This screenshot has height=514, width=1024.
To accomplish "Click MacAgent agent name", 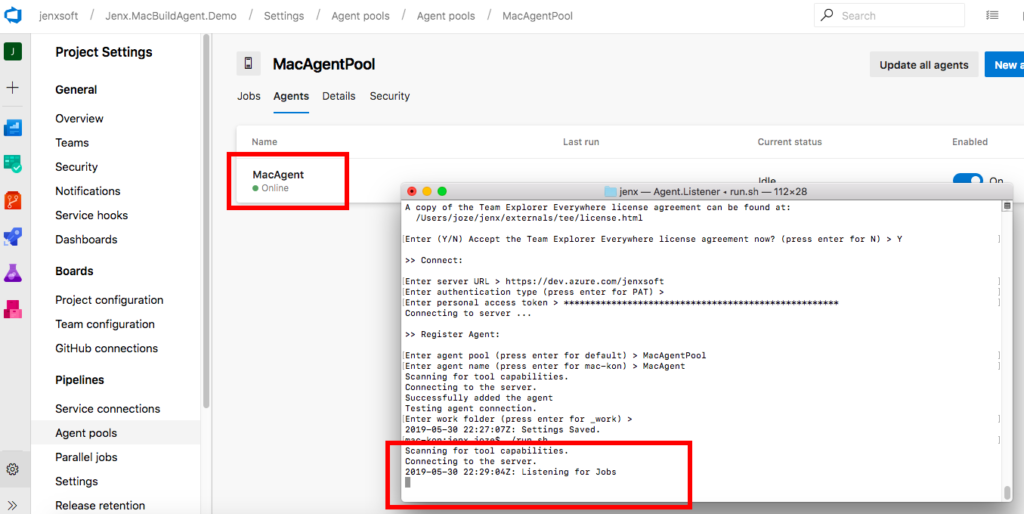I will pos(278,174).
